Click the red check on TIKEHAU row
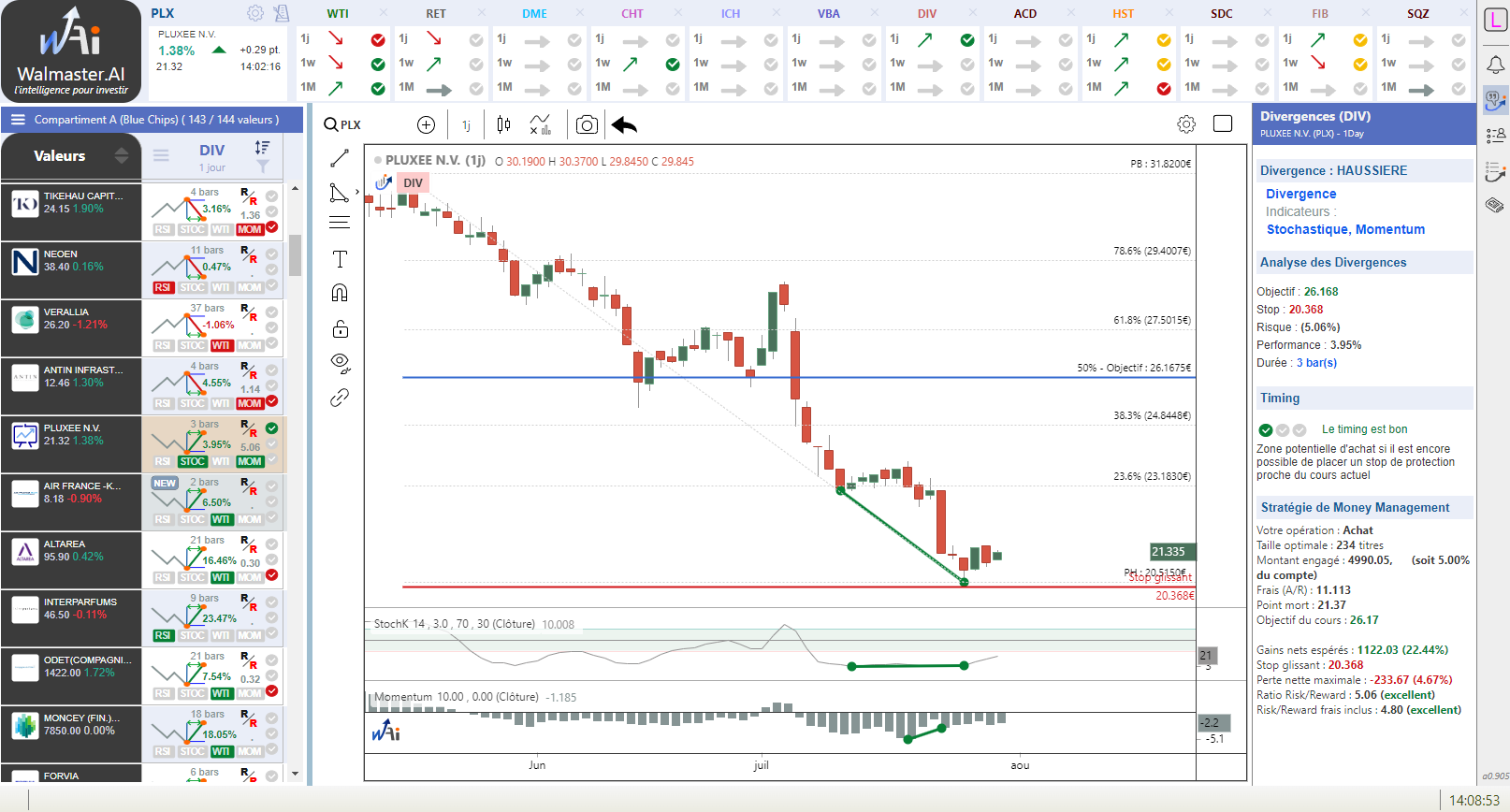 [x=271, y=227]
